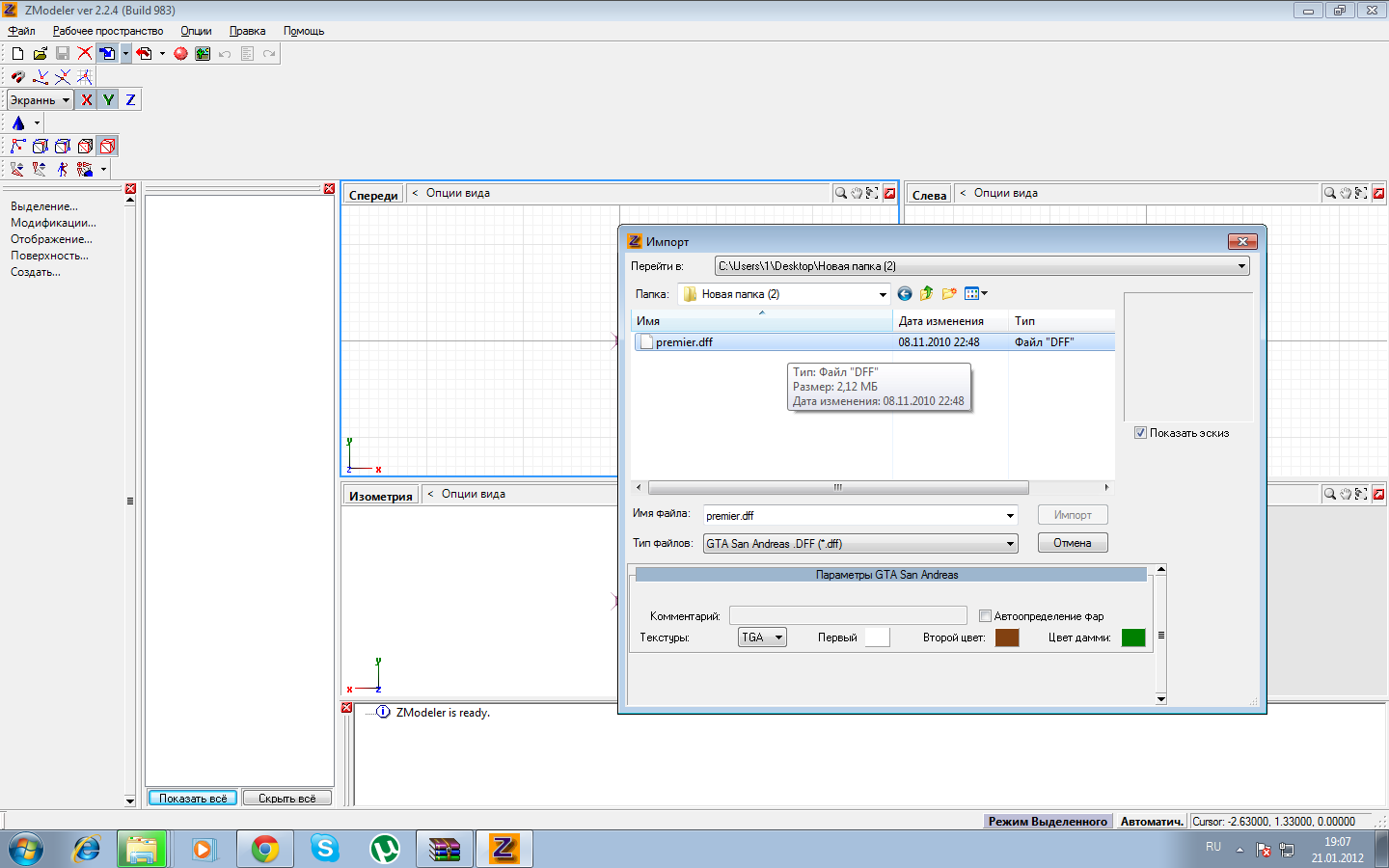The width and height of the screenshot is (1389, 868).
Task: Click the red X Delete toolbar icon
Action: (x=85, y=54)
